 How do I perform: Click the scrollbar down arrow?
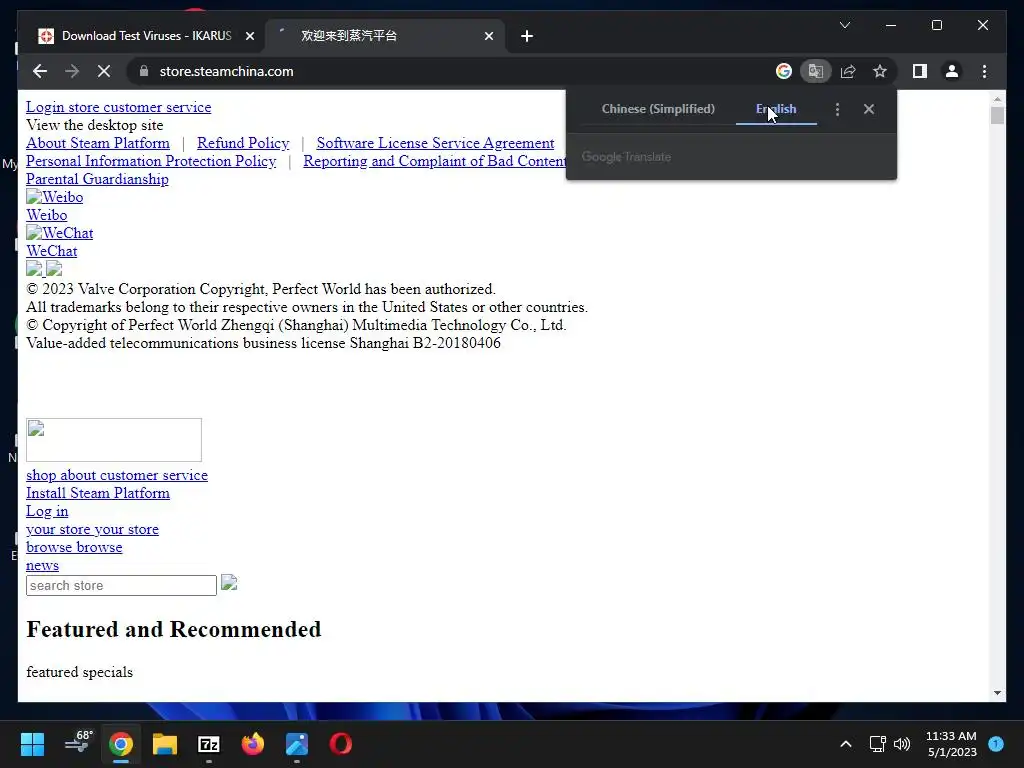(x=997, y=693)
